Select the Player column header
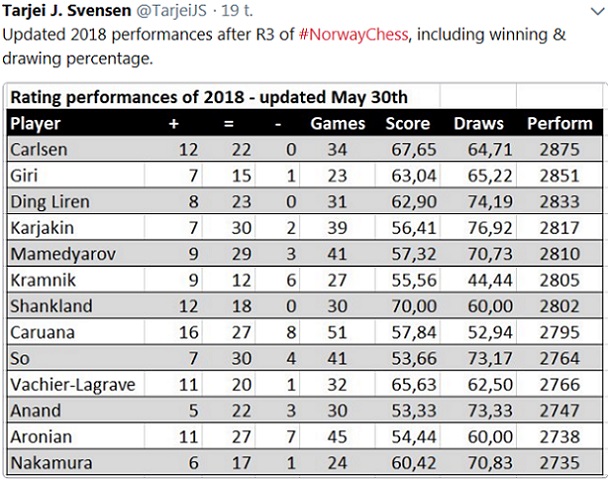 pyautogui.click(x=36, y=123)
